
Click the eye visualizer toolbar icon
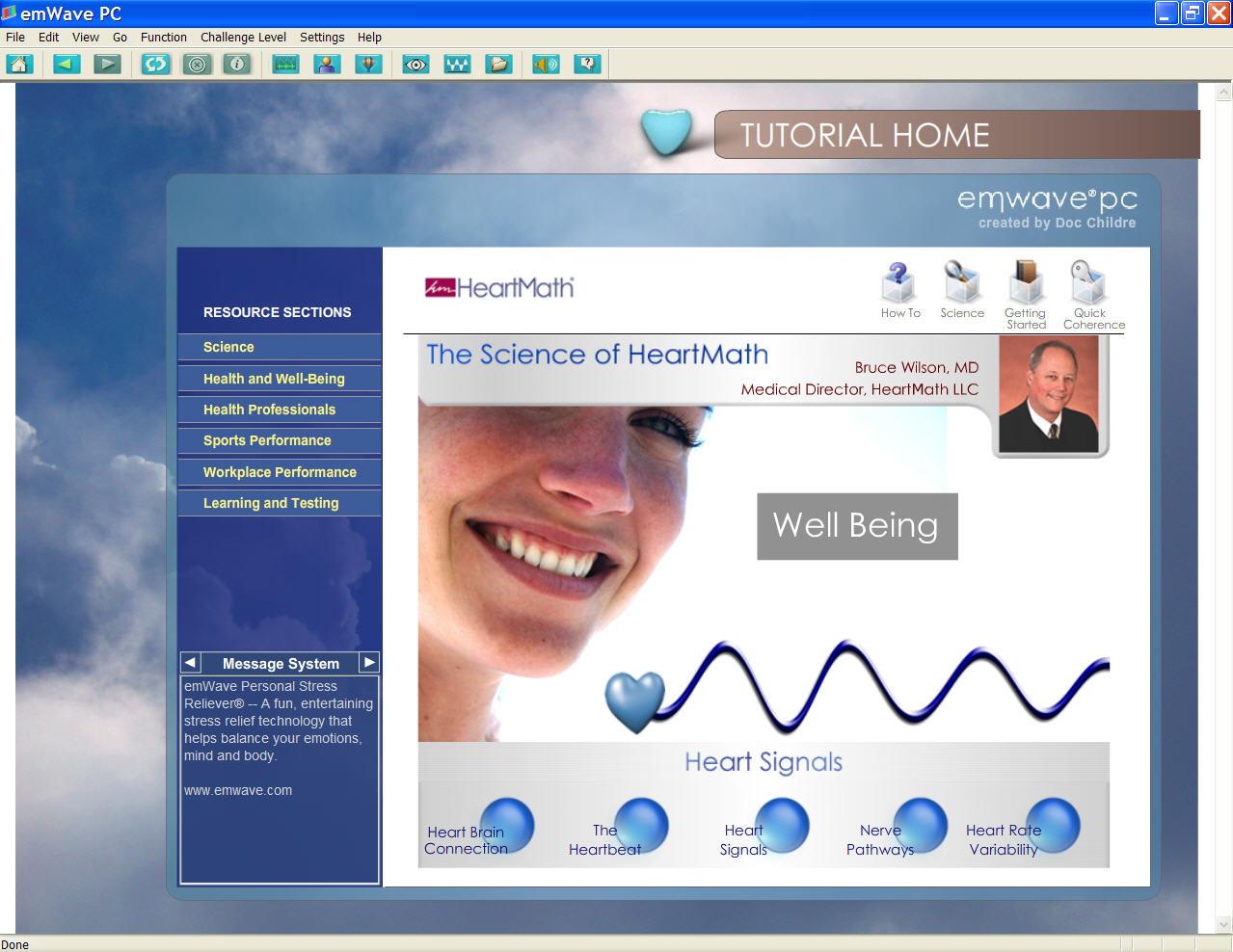coord(415,65)
